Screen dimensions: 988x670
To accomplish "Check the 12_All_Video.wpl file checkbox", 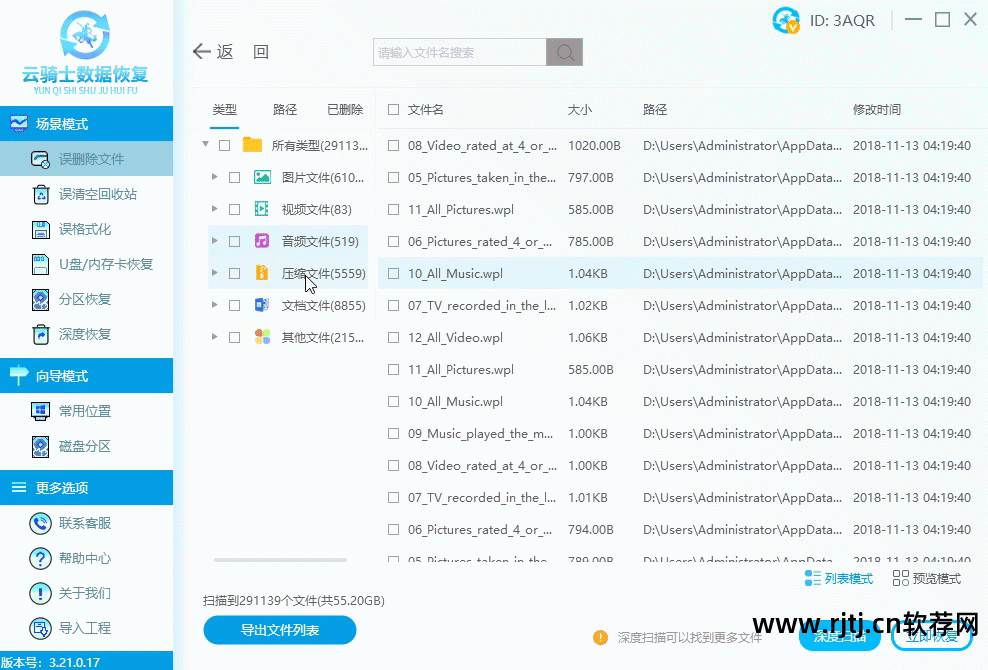I will click(x=393, y=338).
